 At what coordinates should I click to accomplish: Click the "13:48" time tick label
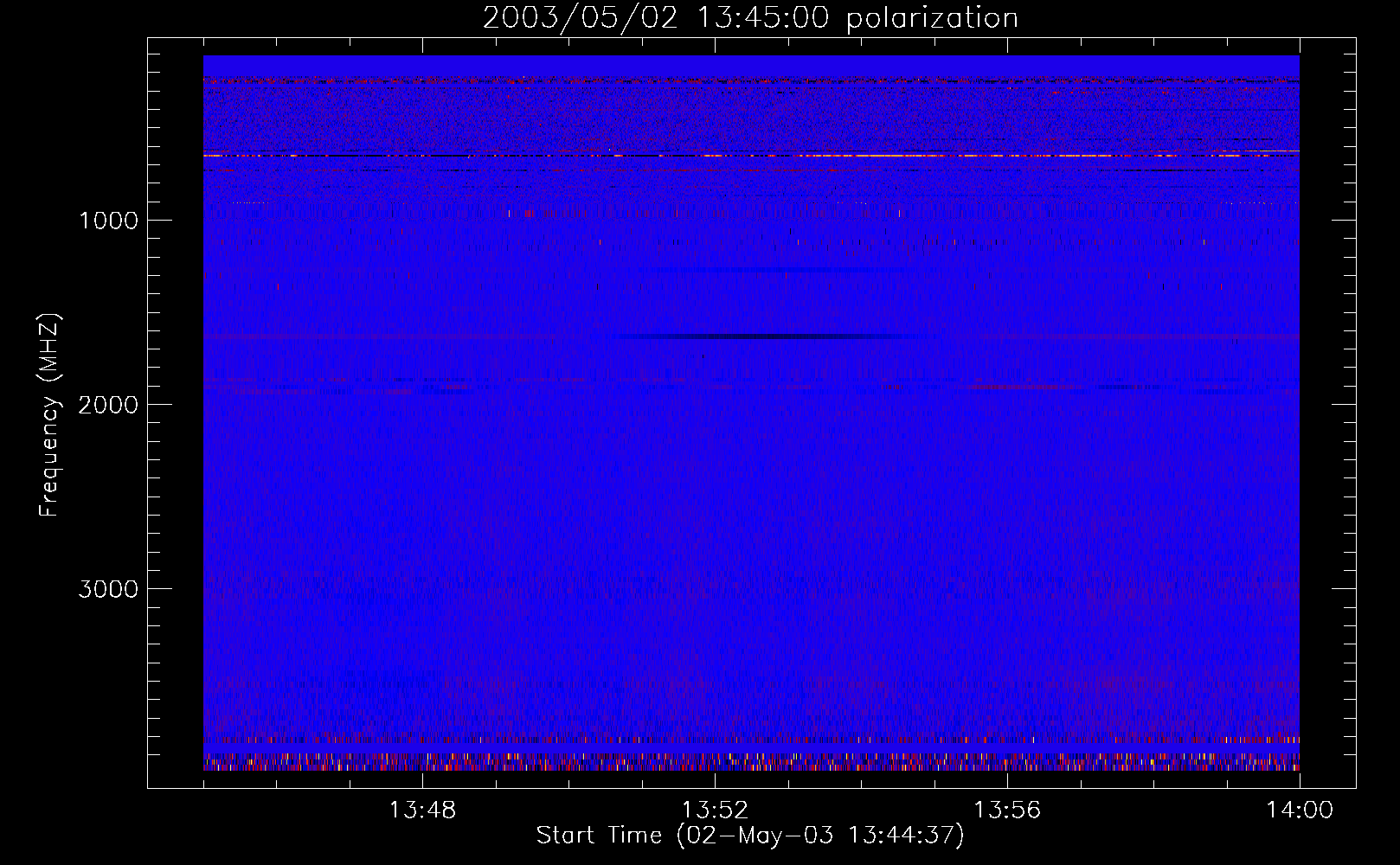pos(422,811)
